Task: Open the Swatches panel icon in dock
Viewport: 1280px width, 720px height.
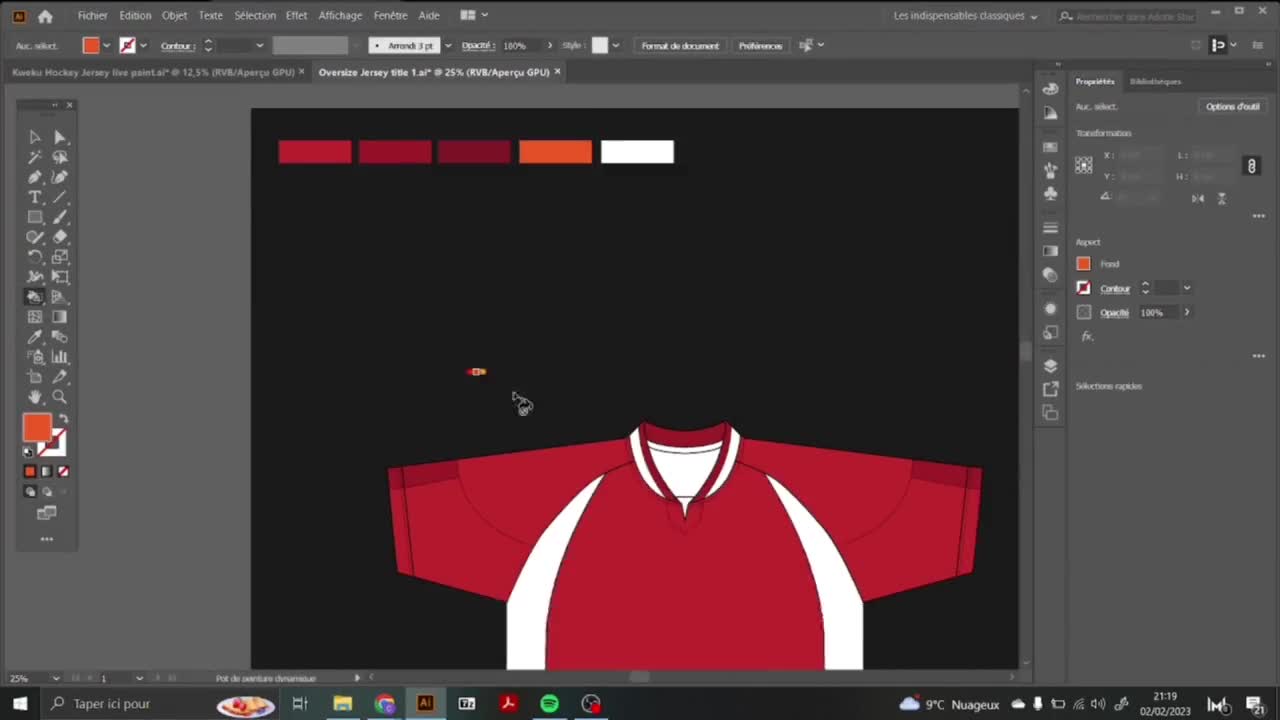Action: click(x=1050, y=147)
